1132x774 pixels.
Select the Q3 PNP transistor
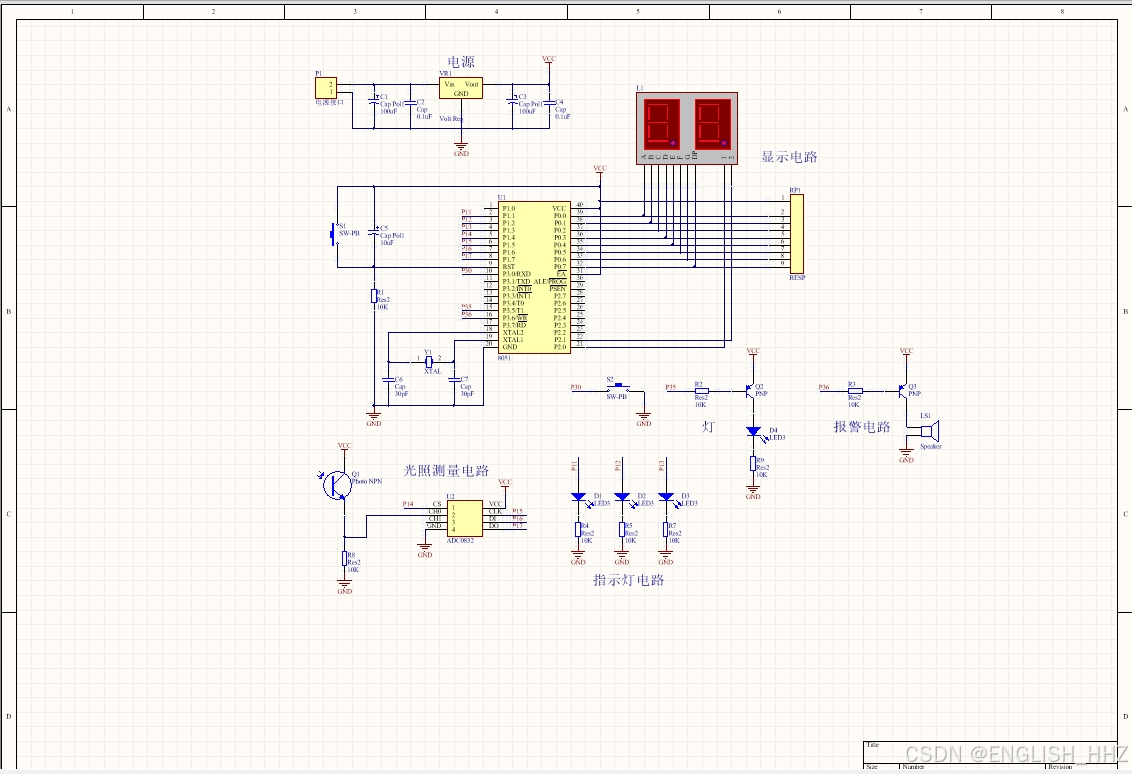[903, 391]
